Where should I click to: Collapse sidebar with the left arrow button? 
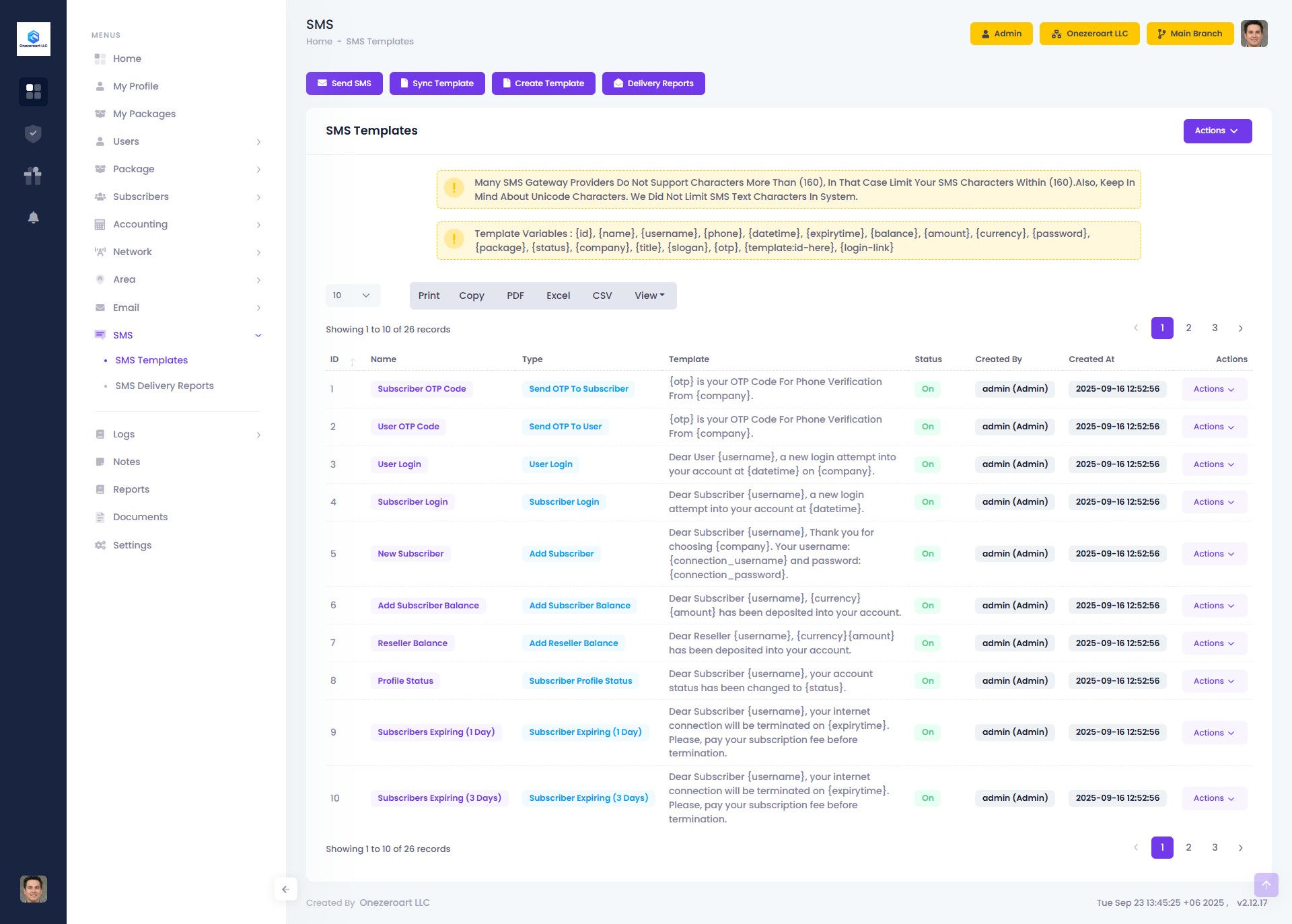(285, 889)
